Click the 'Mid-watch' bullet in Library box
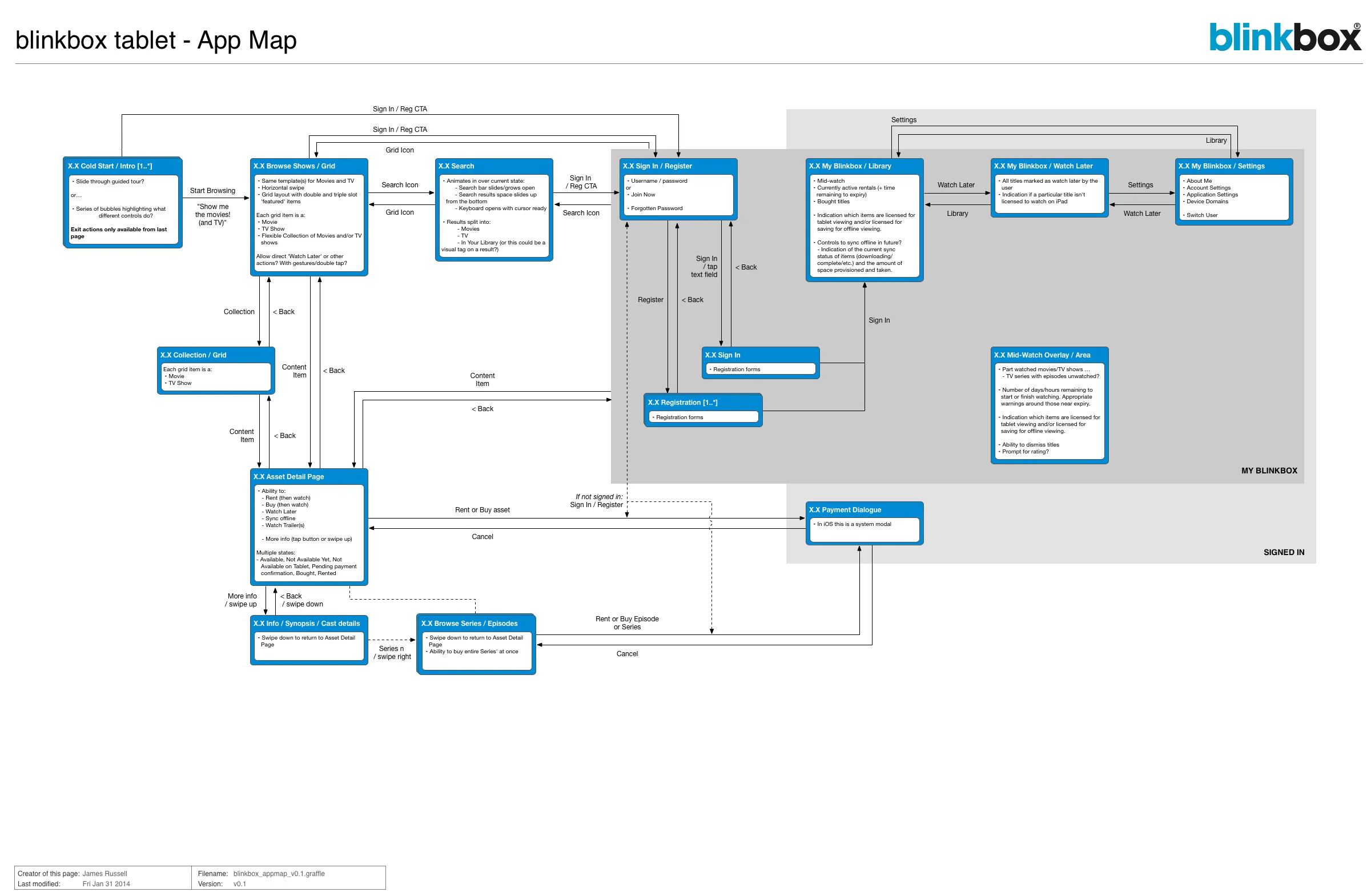Viewport: 1371px width, 896px height. pyautogui.click(x=830, y=181)
